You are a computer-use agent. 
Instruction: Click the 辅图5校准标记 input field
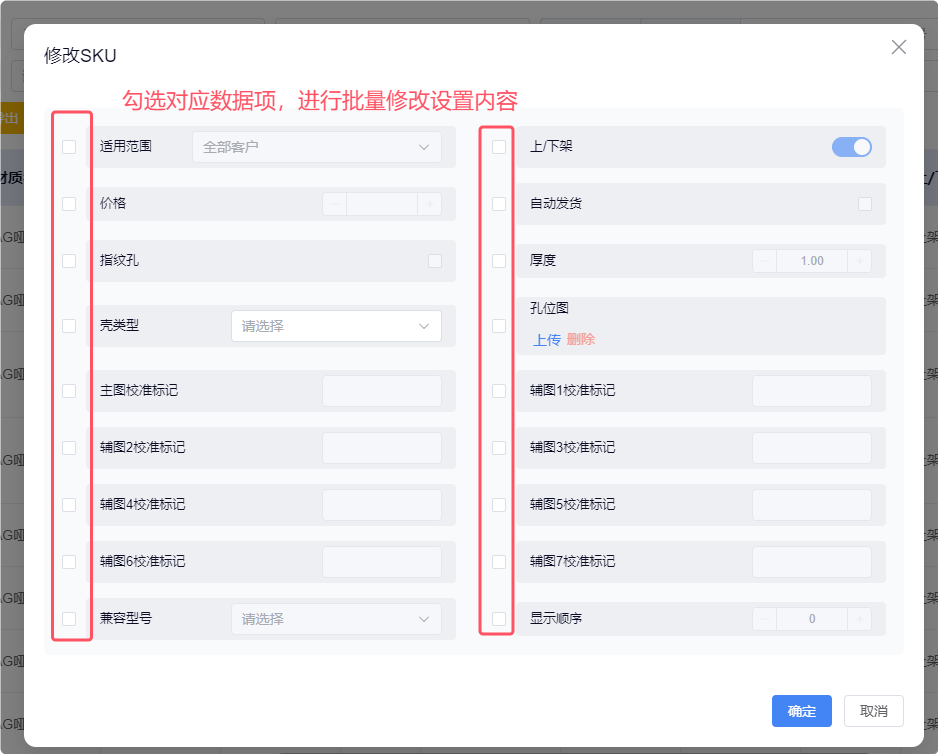812,505
